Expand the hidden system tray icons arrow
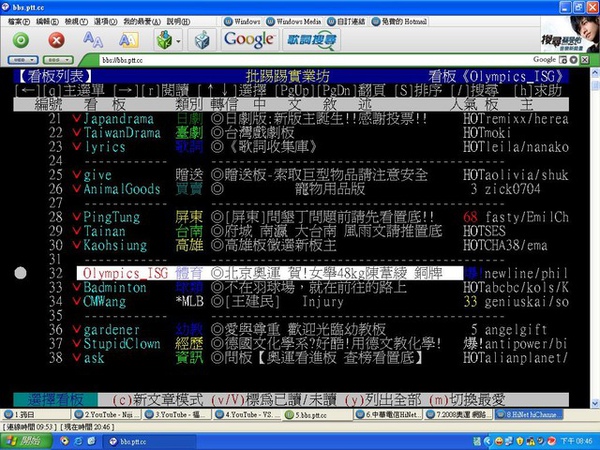This screenshot has height=450, width=600. (x=488, y=442)
